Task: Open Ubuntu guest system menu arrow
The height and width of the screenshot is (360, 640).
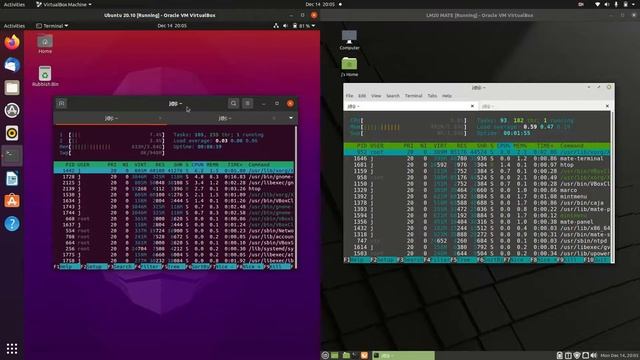Action: click(x=313, y=26)
